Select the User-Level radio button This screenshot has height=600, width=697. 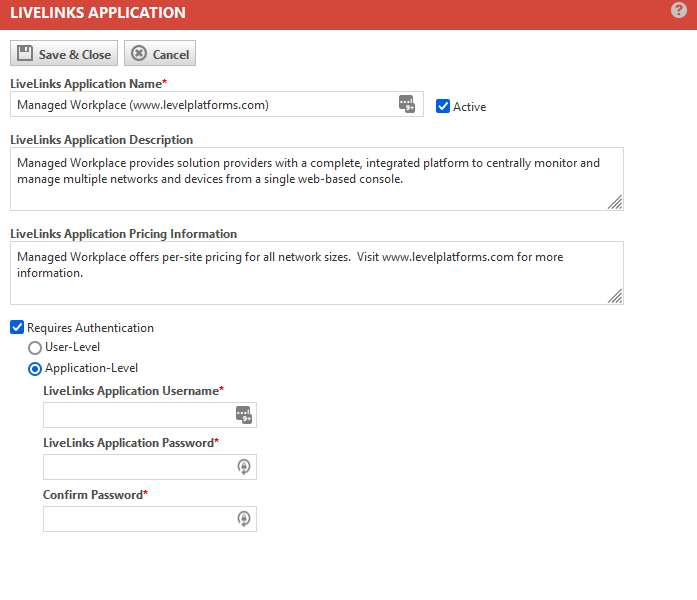click(35, 348)
